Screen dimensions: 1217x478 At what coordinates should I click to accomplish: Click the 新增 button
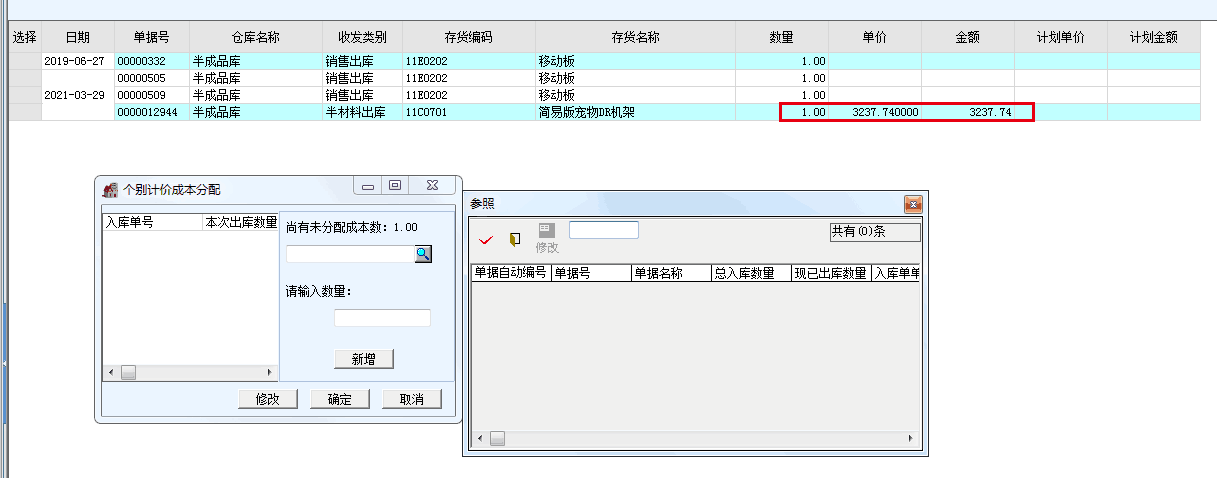(364, 359)
